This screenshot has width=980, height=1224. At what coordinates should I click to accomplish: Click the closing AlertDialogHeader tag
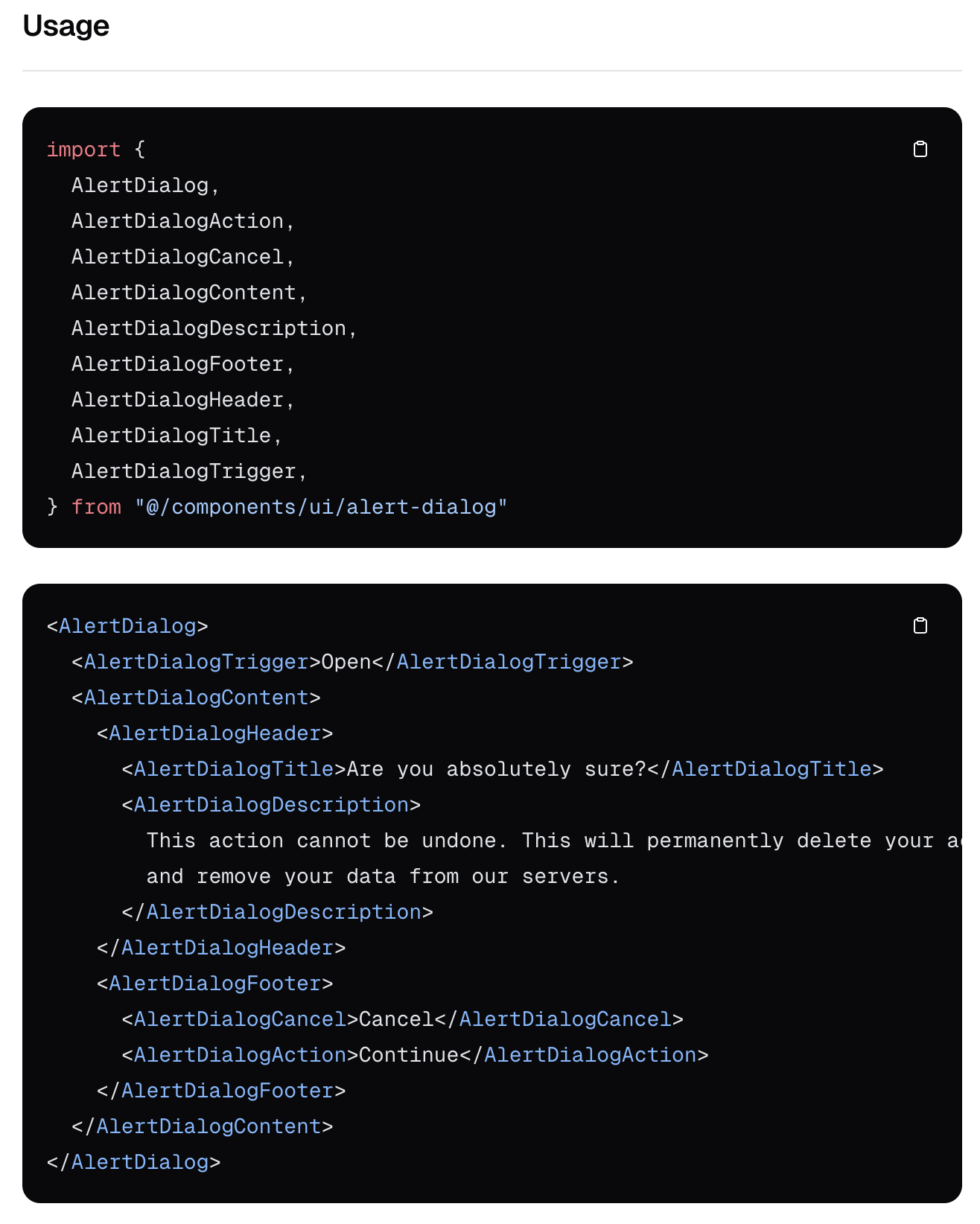(221, 948)
